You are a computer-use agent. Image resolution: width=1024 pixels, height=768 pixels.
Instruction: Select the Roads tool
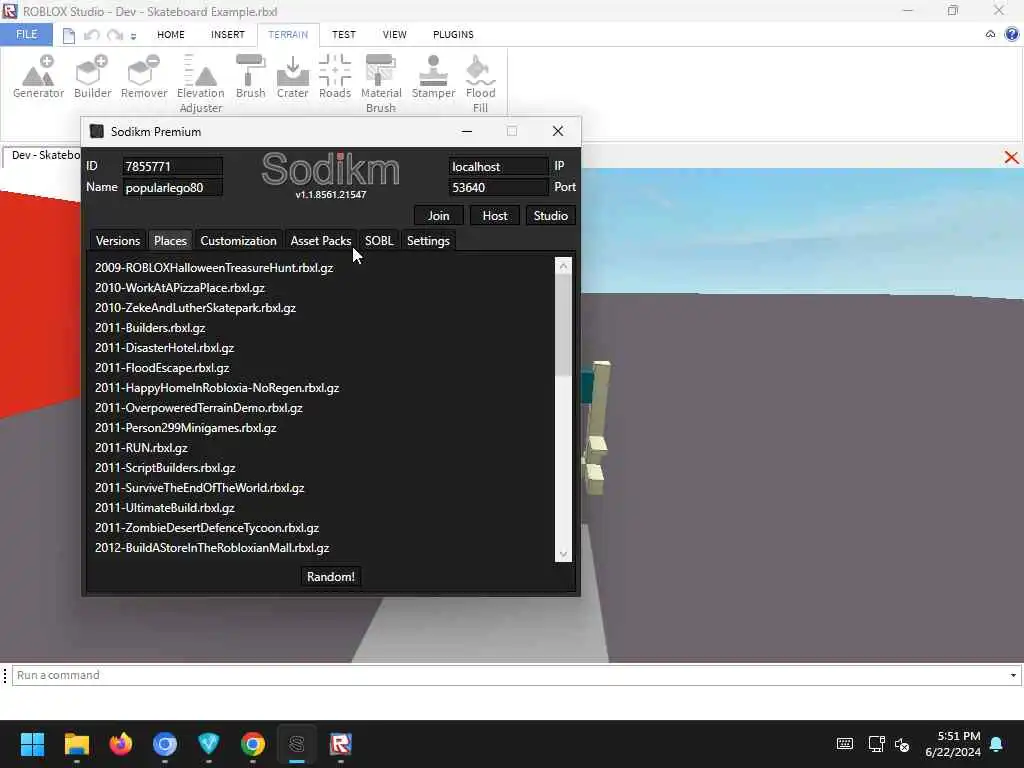(335, 76)
